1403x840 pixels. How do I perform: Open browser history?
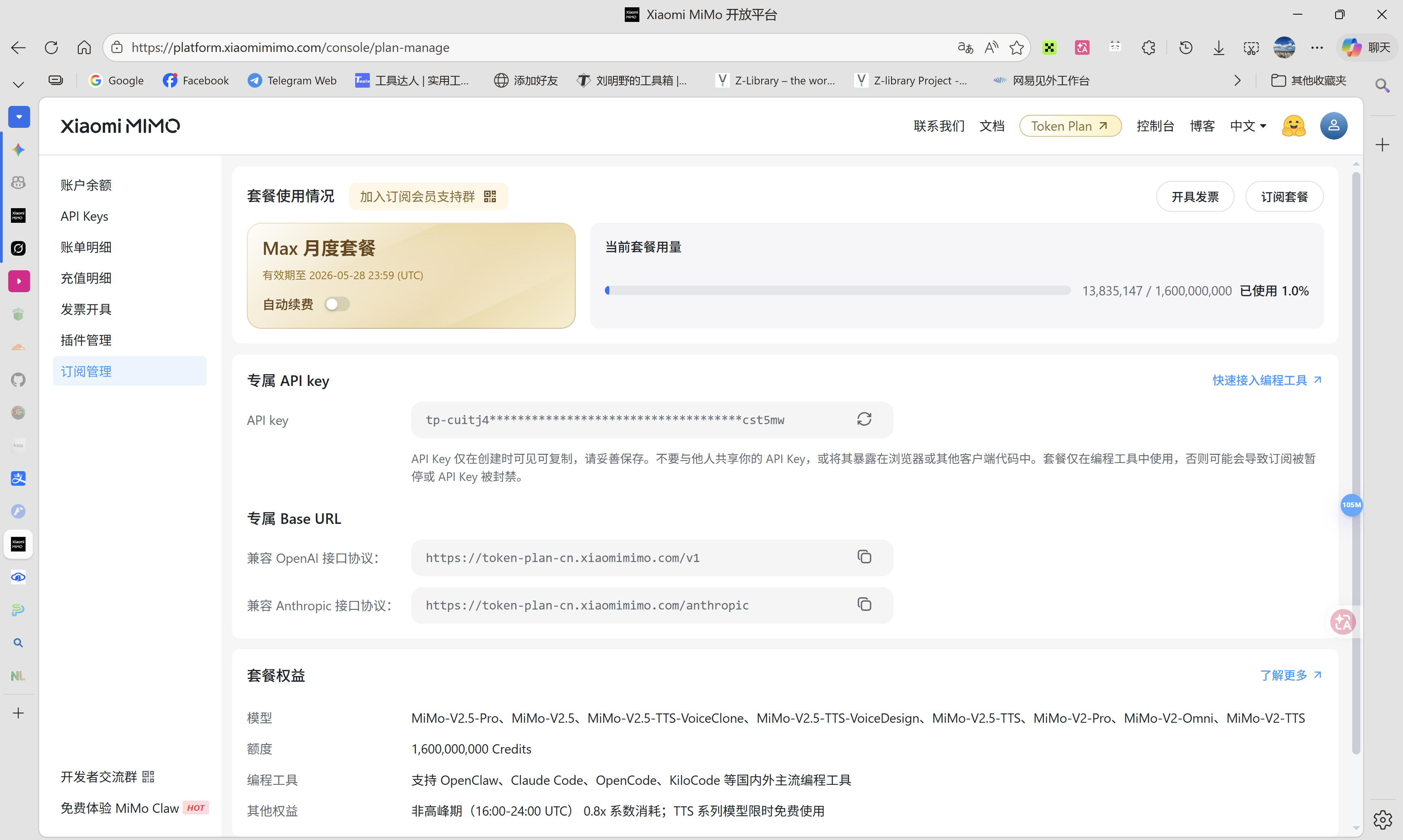[1185, 47]
